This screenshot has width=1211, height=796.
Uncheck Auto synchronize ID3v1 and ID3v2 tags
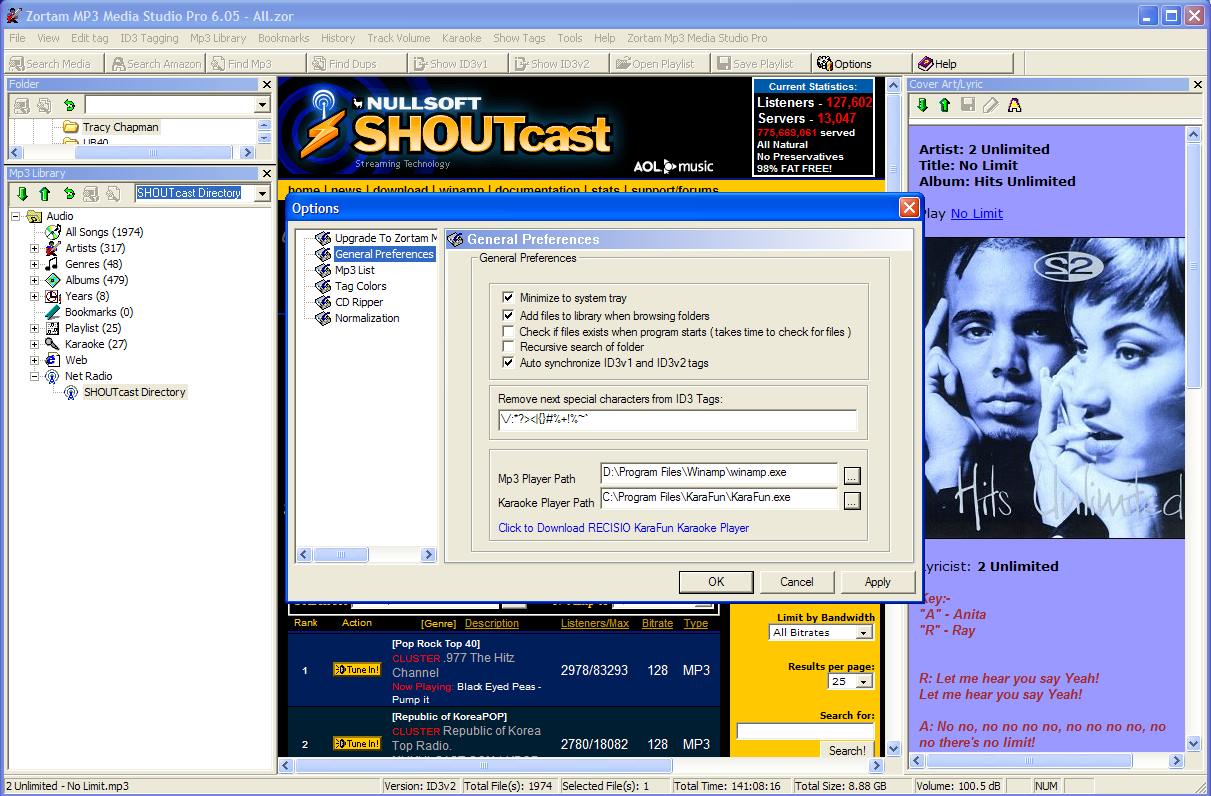pos(508,363)
